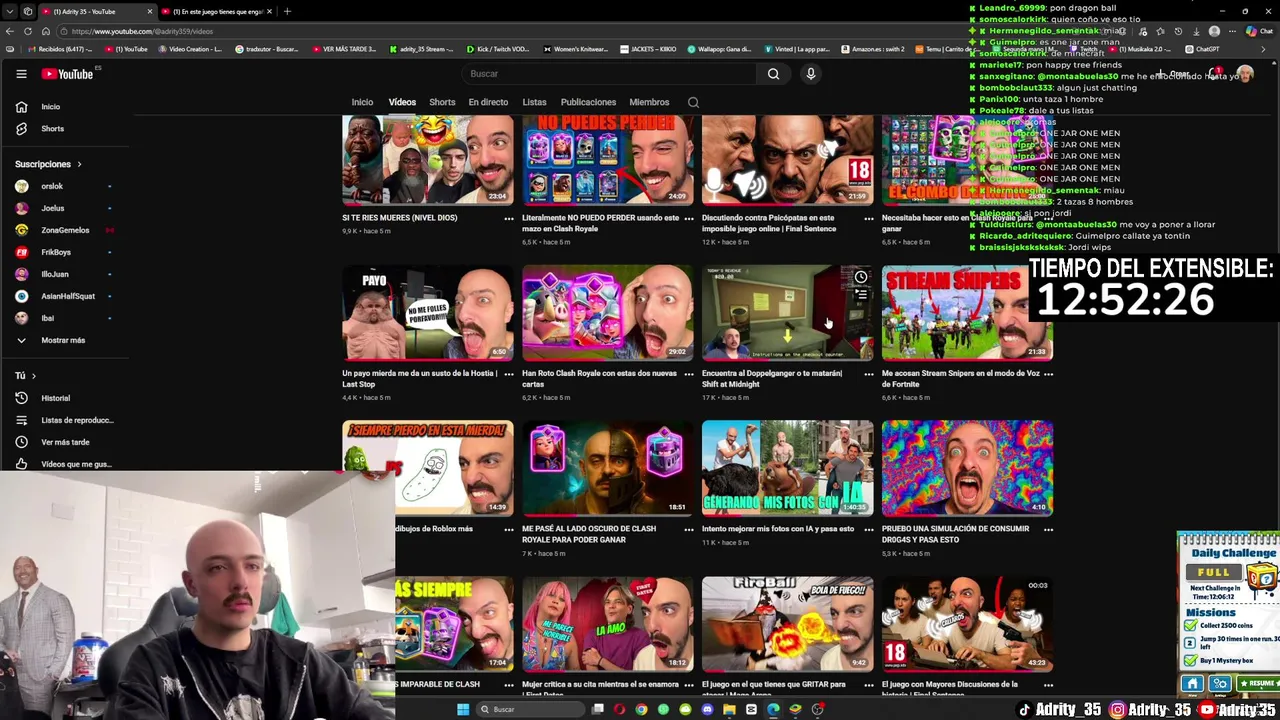1280x720 pixels.
Task: Click Edge icon in the taskbar
Action: coord(773,709)
